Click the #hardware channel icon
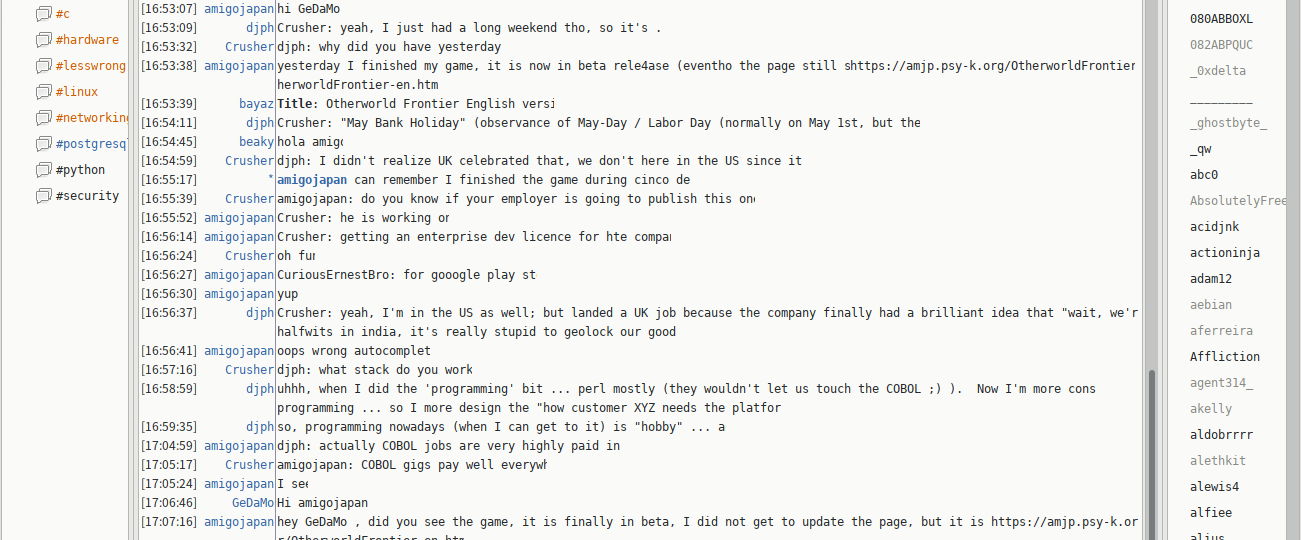1301x540 pixels. 43,40
